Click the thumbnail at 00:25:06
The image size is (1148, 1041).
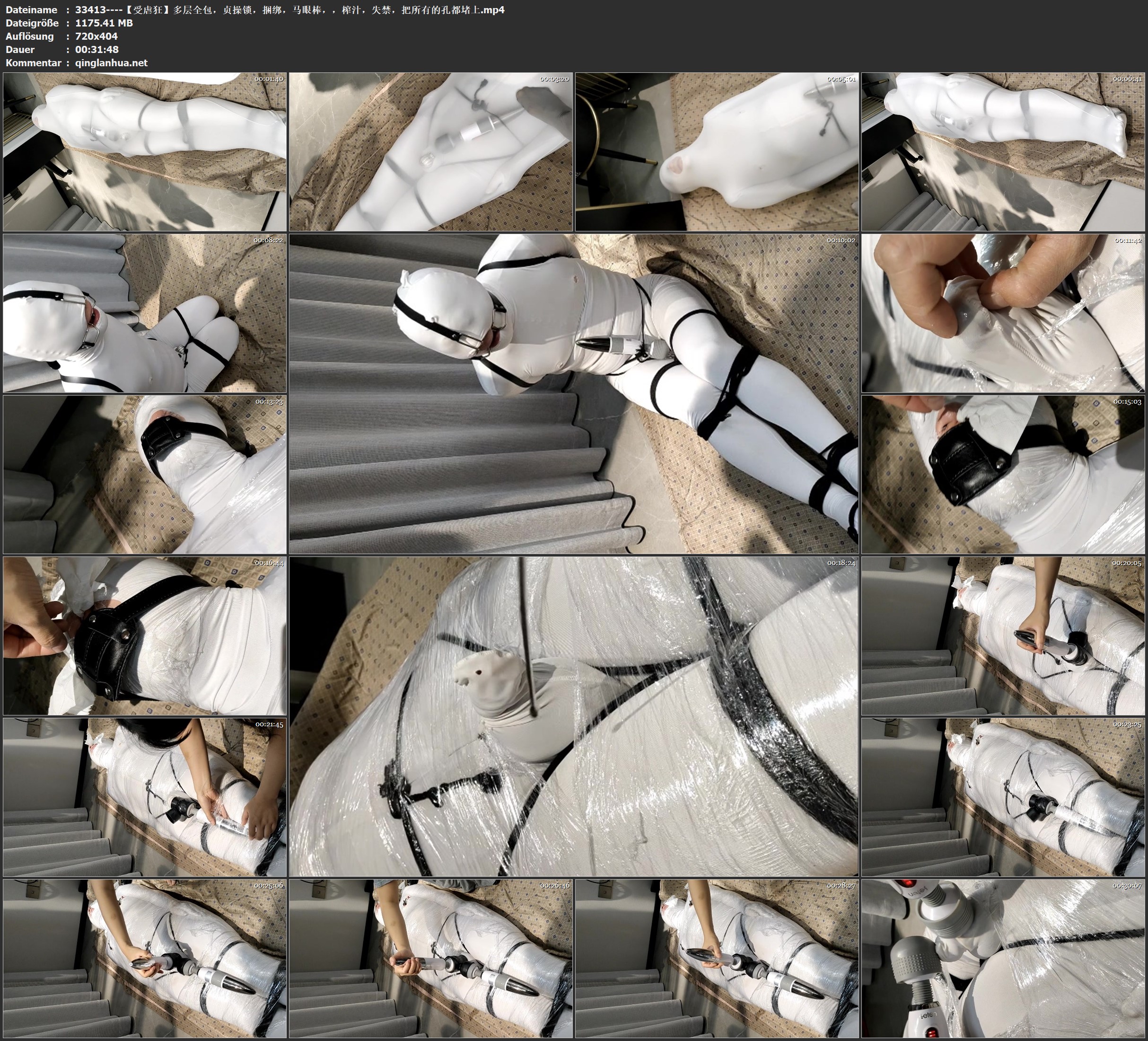(x=145, y=958)
